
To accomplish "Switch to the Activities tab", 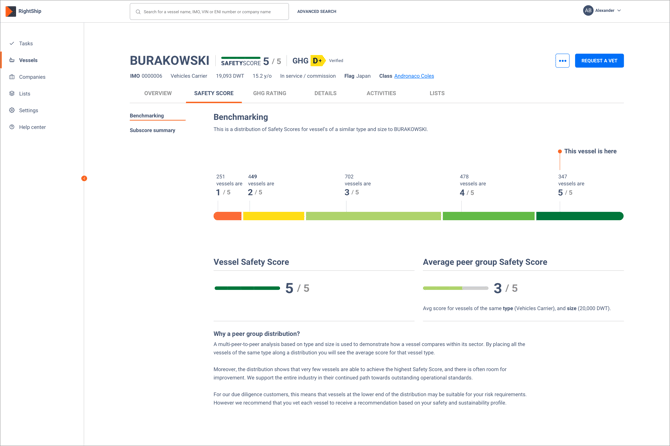I will pyautogui.click(x=381, y=93).
